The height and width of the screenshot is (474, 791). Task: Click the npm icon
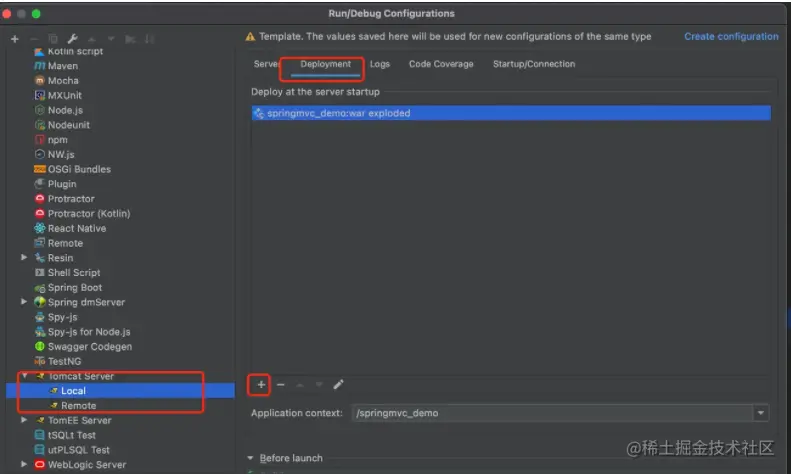40,140
